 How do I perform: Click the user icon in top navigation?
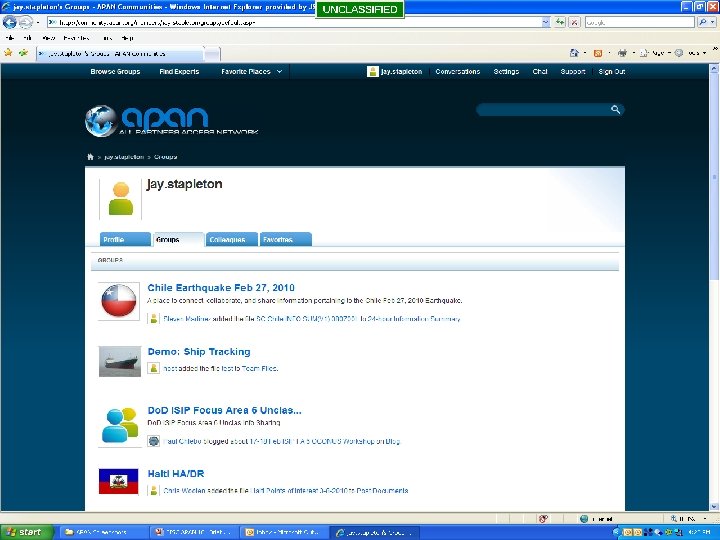tap(372, 71)
